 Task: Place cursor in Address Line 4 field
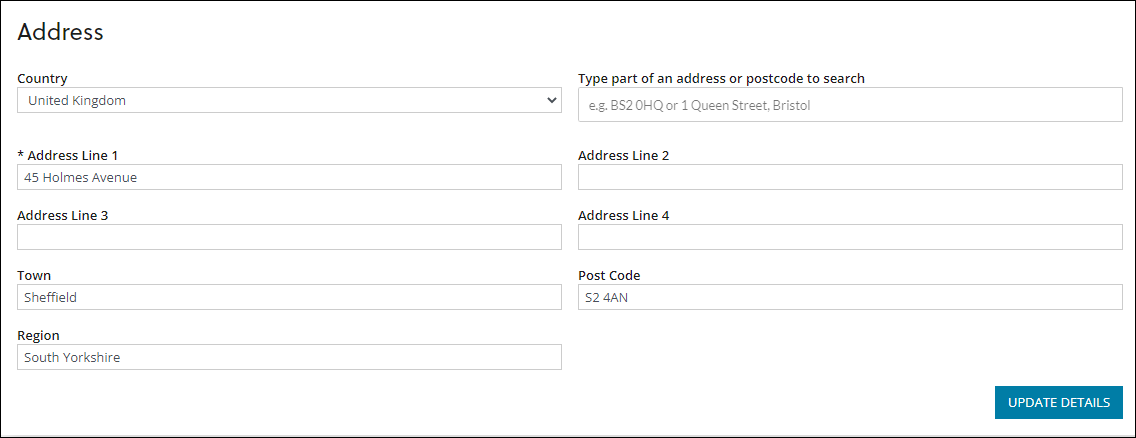(850, 237)
